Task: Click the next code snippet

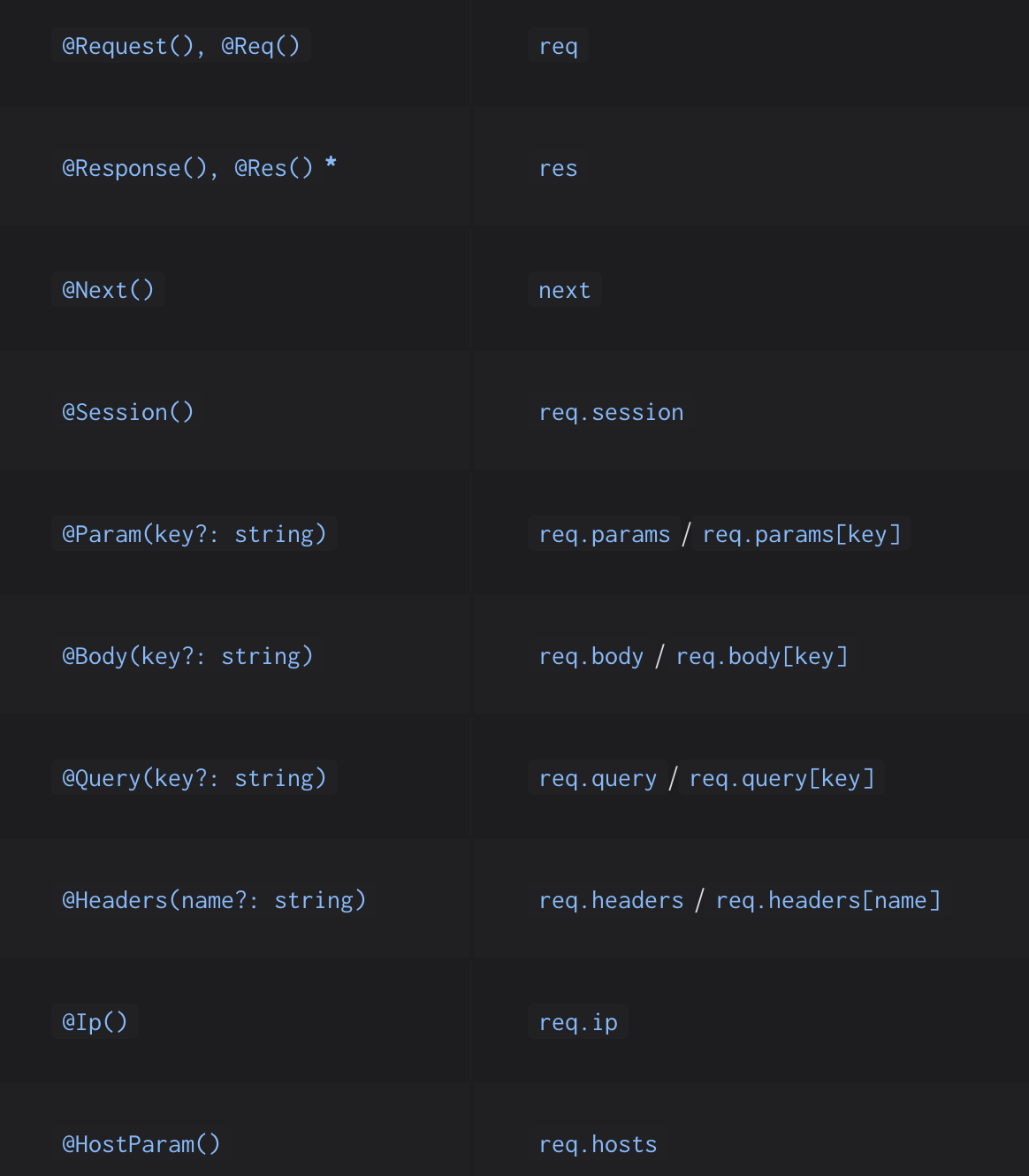Action: [565, 290]
